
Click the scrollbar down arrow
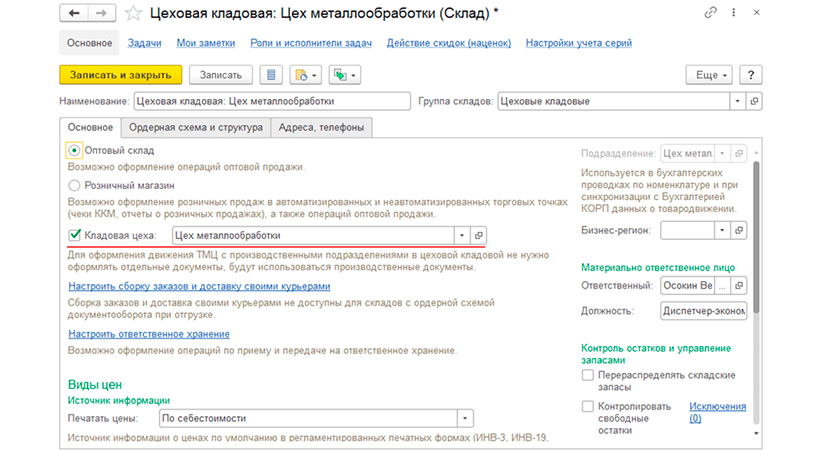[756, 433]
